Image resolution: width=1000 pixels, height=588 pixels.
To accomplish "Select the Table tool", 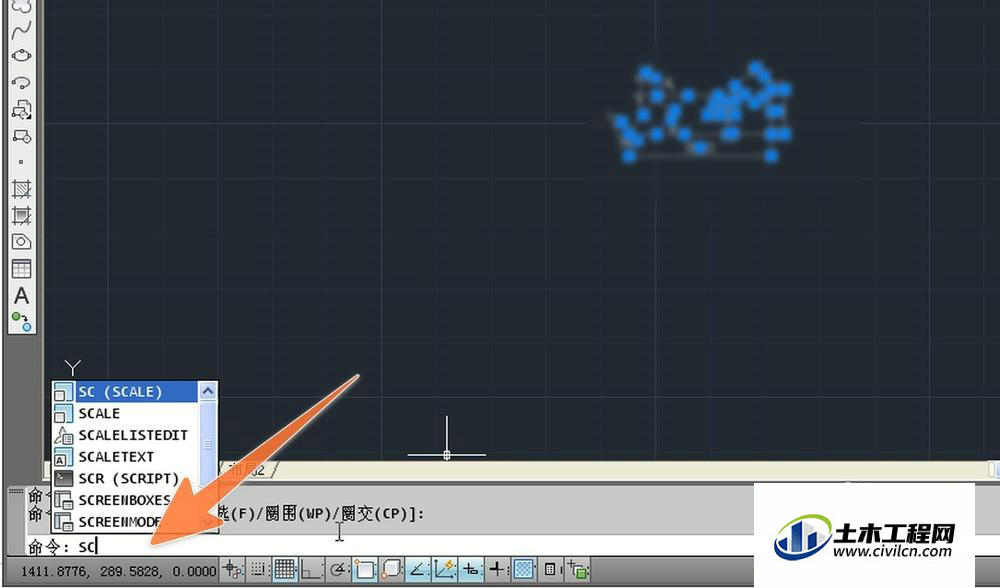I will [x=22, y=268].
